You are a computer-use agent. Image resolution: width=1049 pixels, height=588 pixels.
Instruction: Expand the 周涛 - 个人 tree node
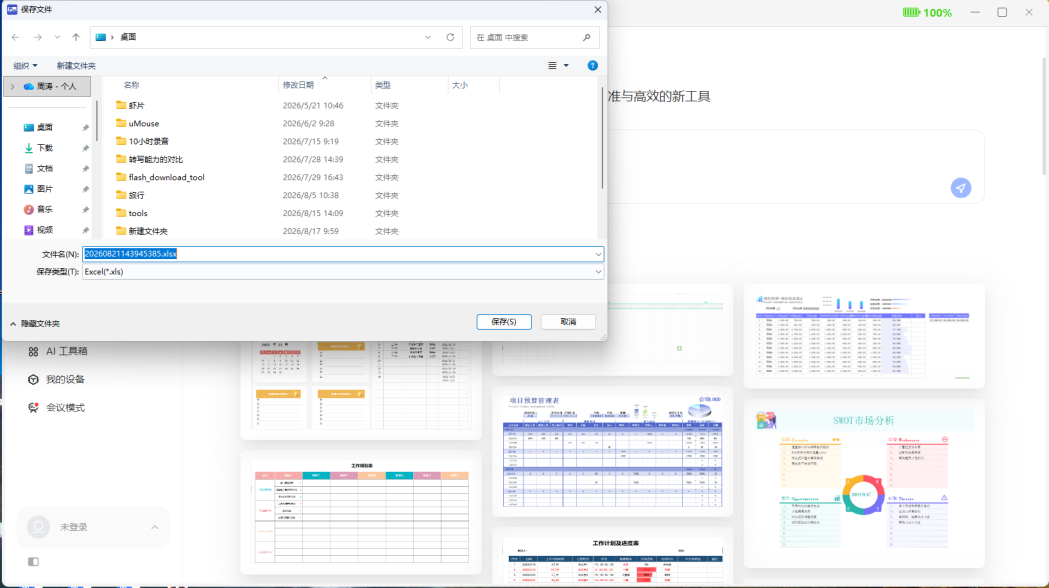pyautogui.click(x=12, y=87)
